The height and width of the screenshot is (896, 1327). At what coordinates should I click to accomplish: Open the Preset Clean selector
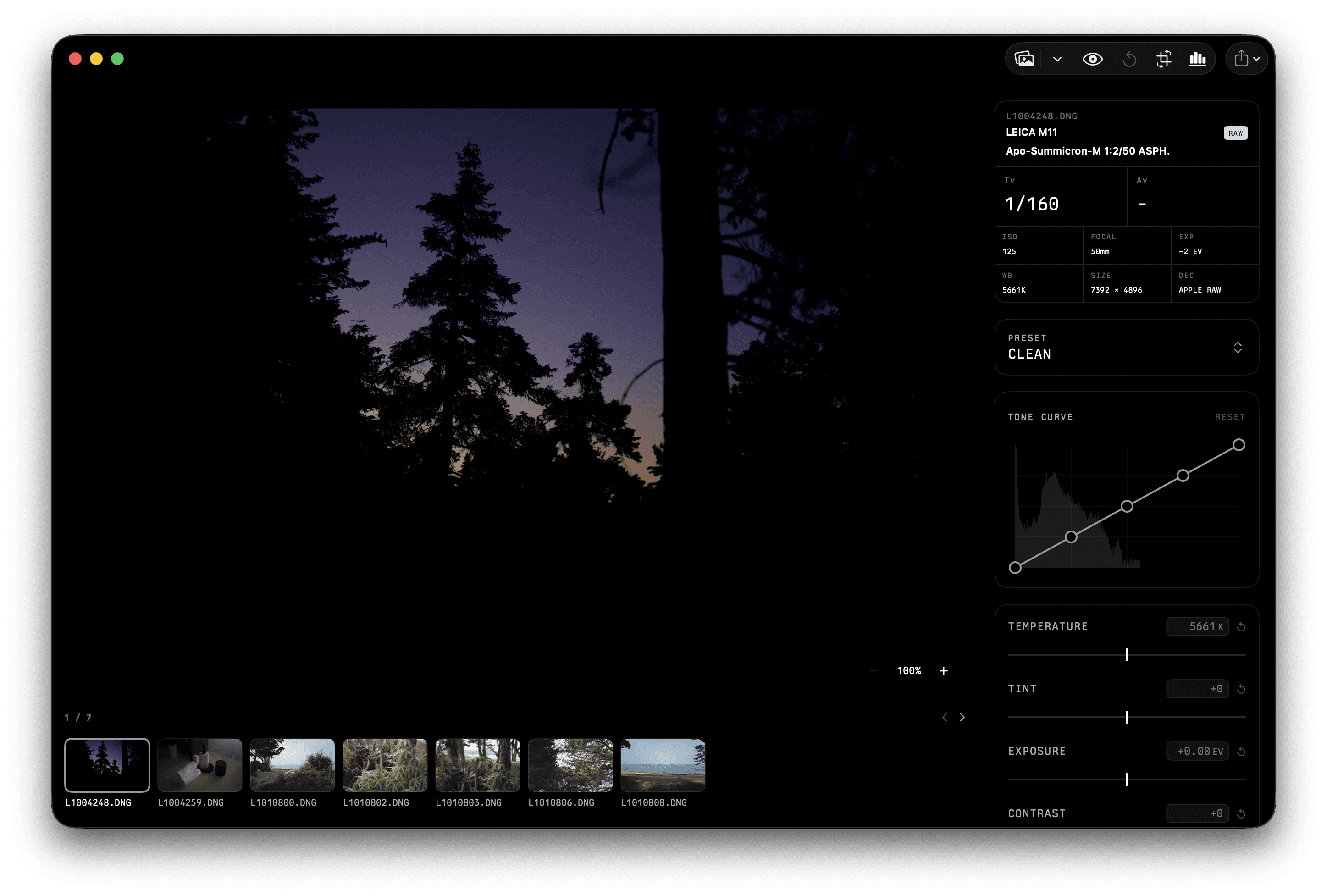tap(1126, 347)
